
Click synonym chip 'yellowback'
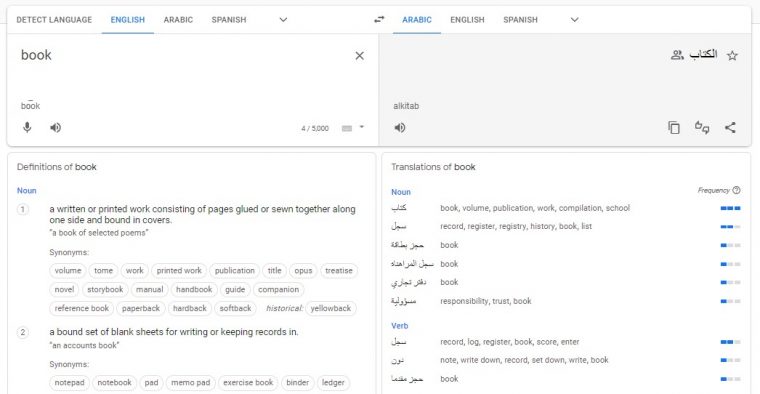pos(331,308)
